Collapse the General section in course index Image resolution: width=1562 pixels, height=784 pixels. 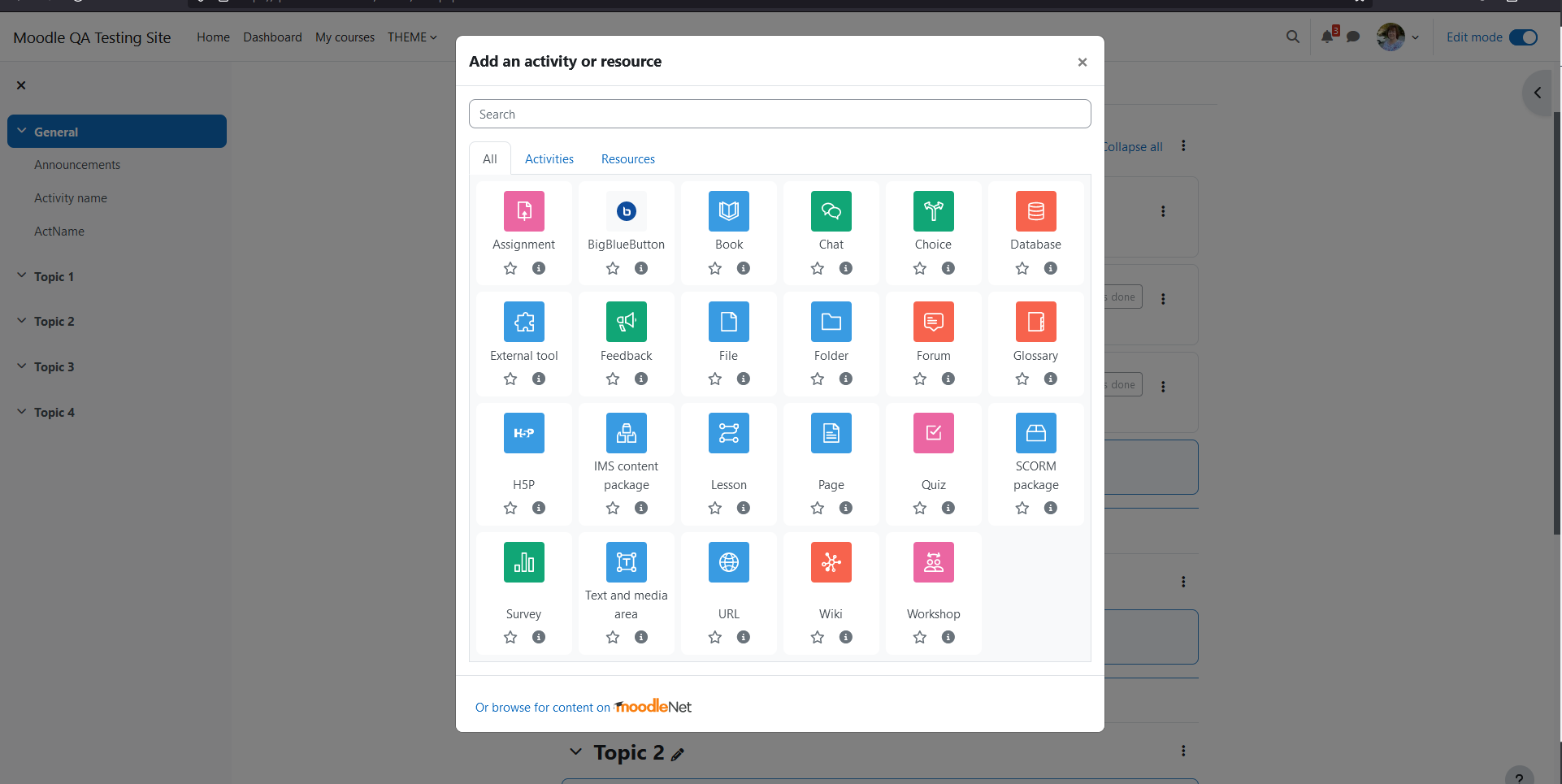[x=22, y=131]
